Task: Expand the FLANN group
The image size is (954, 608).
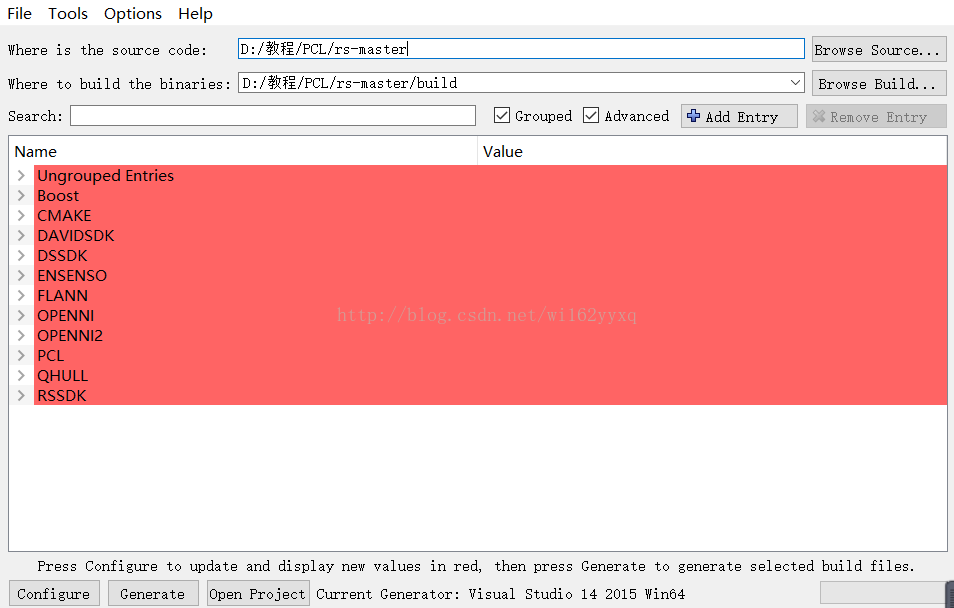Action: coord(21,296)
